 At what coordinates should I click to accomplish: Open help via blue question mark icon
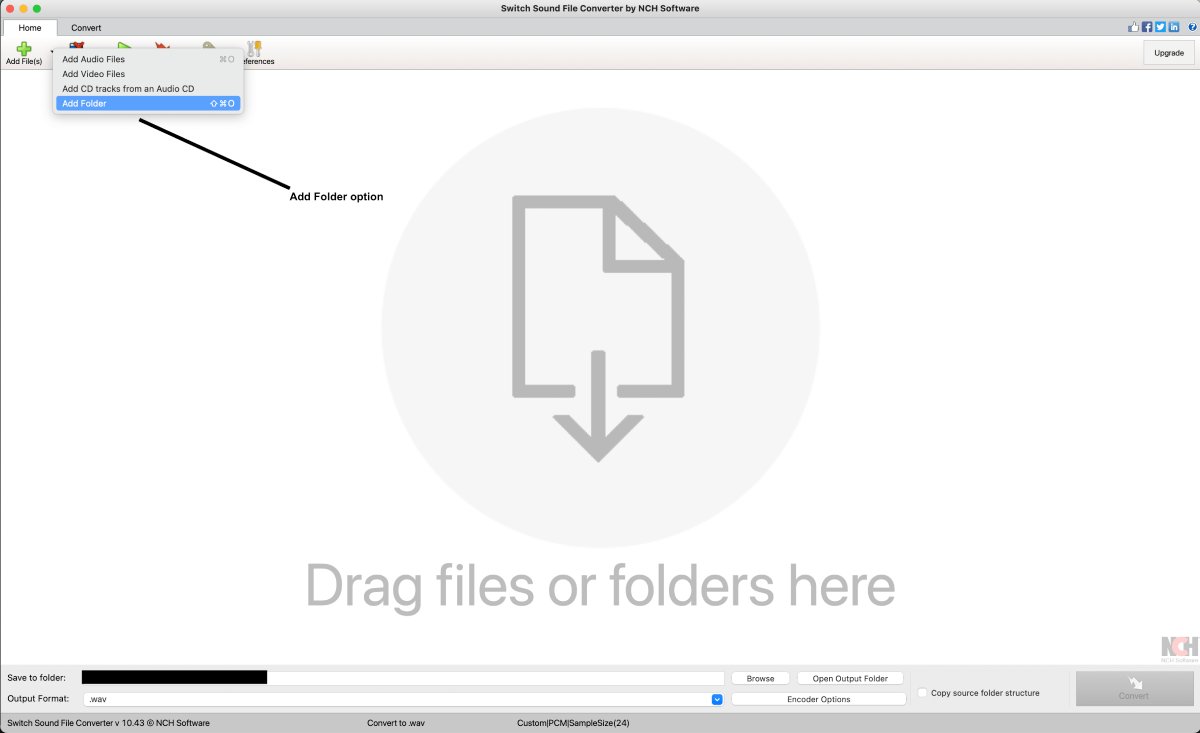[x=1192, y=27]
